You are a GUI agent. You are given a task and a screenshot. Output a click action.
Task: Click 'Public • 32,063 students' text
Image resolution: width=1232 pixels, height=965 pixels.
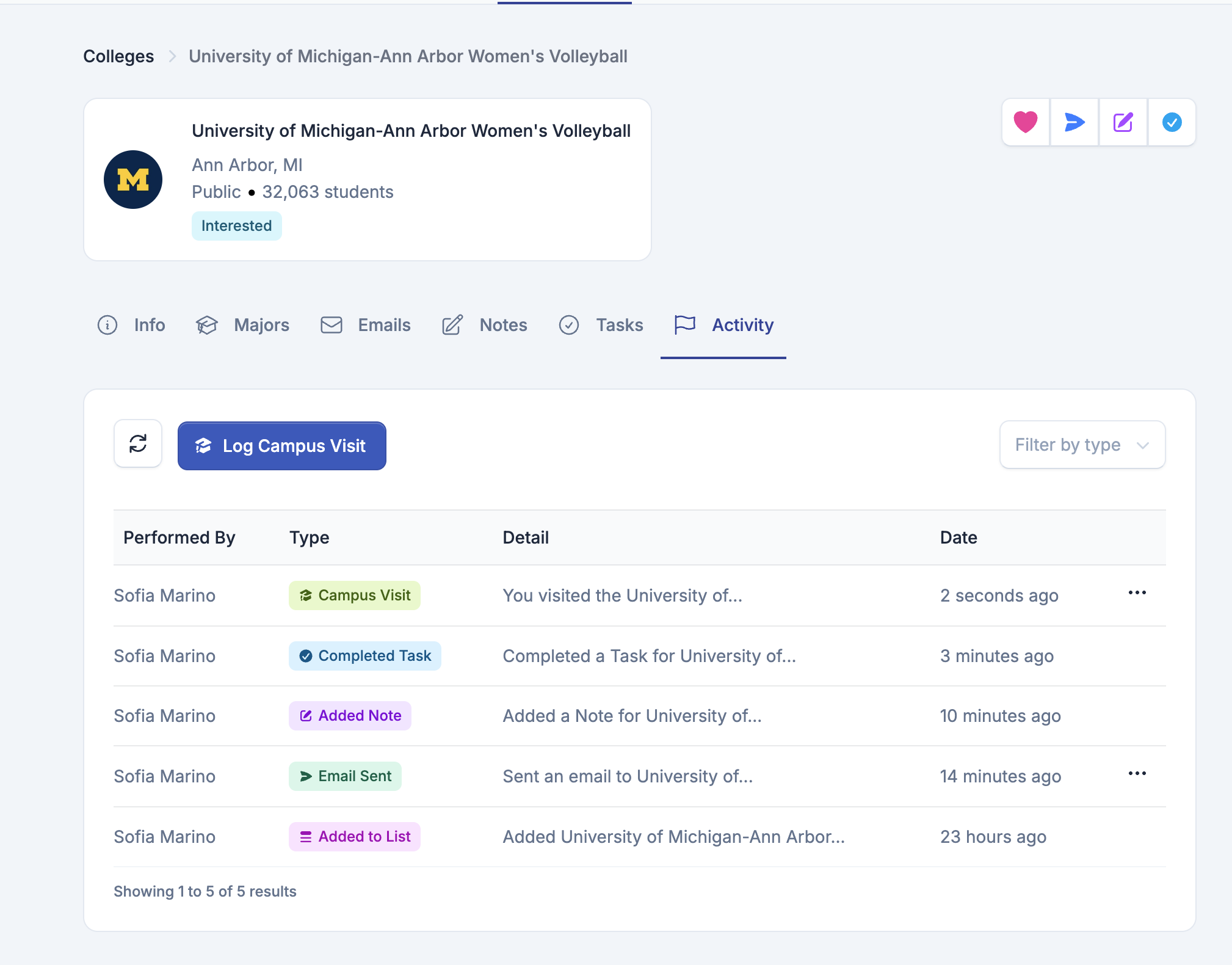[x=293, y=192]
